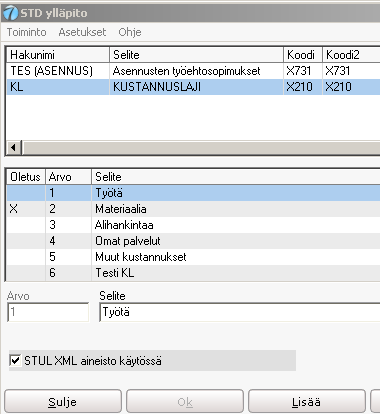Click the Selite column header in upper table
380x414 pixels.
pyautogui.click(x=196, y=54)
